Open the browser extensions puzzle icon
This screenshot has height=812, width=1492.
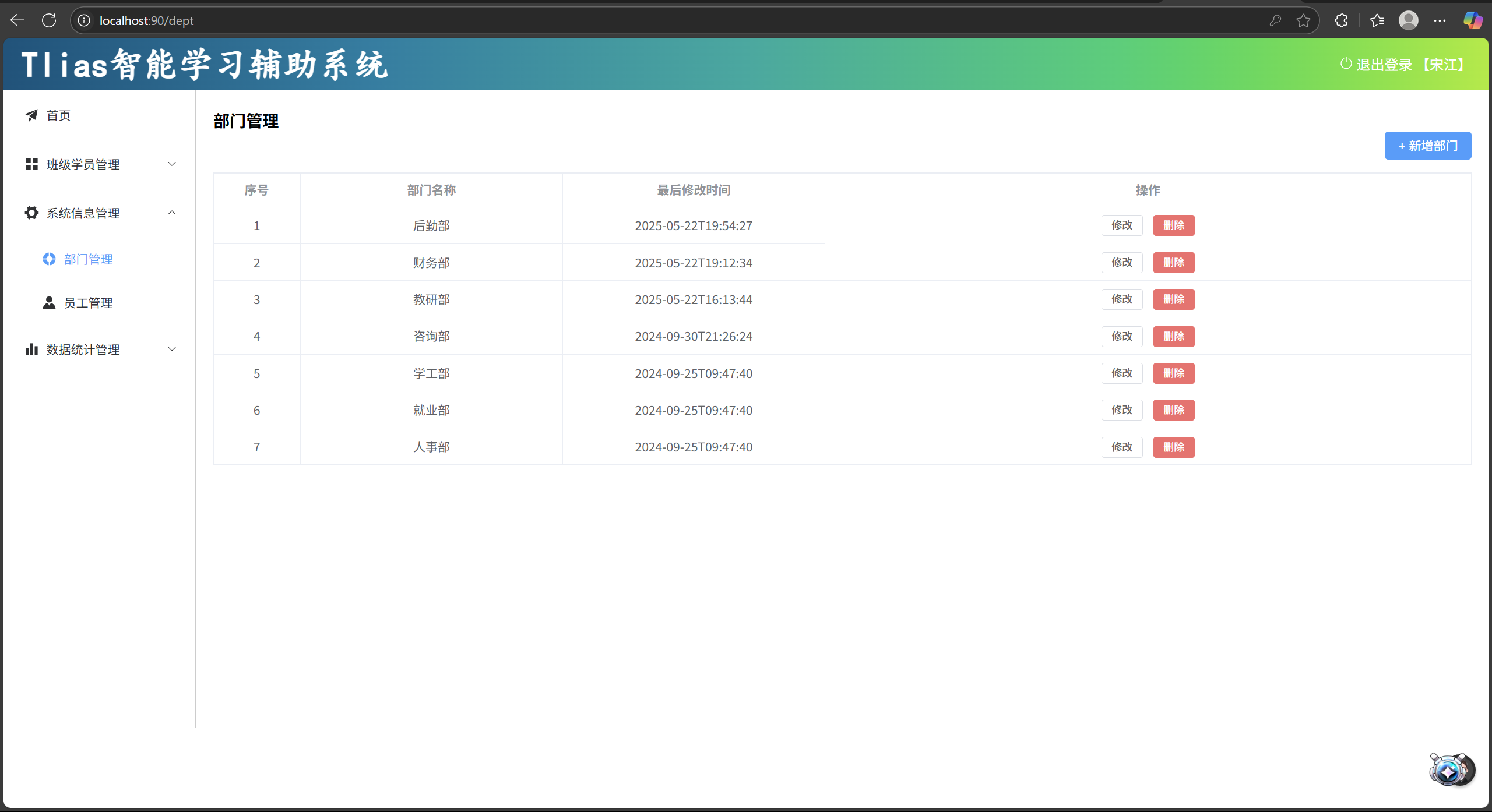tap(1341, 20)
